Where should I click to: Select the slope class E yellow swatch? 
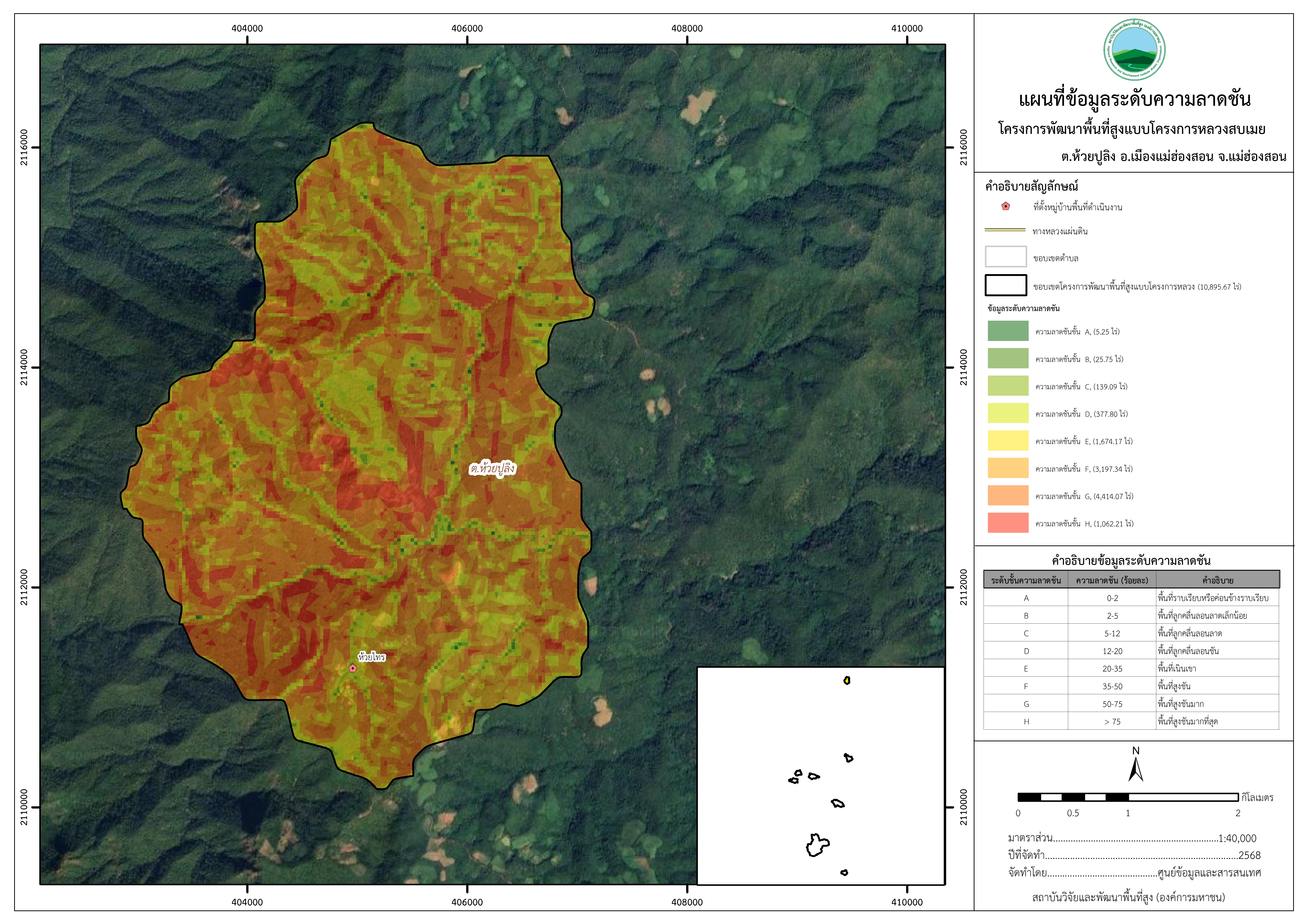(1008, 440)
